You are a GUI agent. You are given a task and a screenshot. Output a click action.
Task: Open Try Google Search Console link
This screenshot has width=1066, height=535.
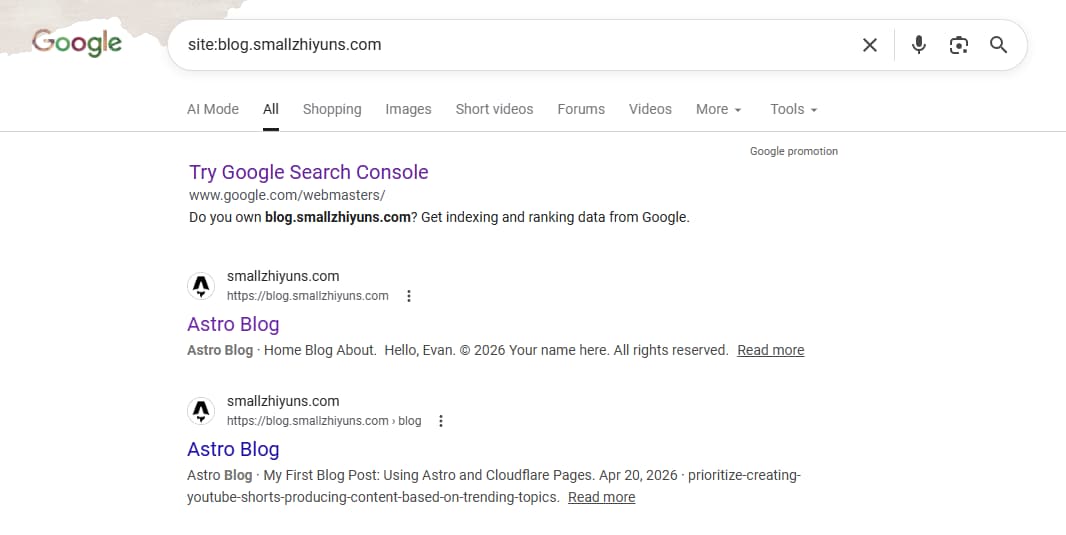308,172
